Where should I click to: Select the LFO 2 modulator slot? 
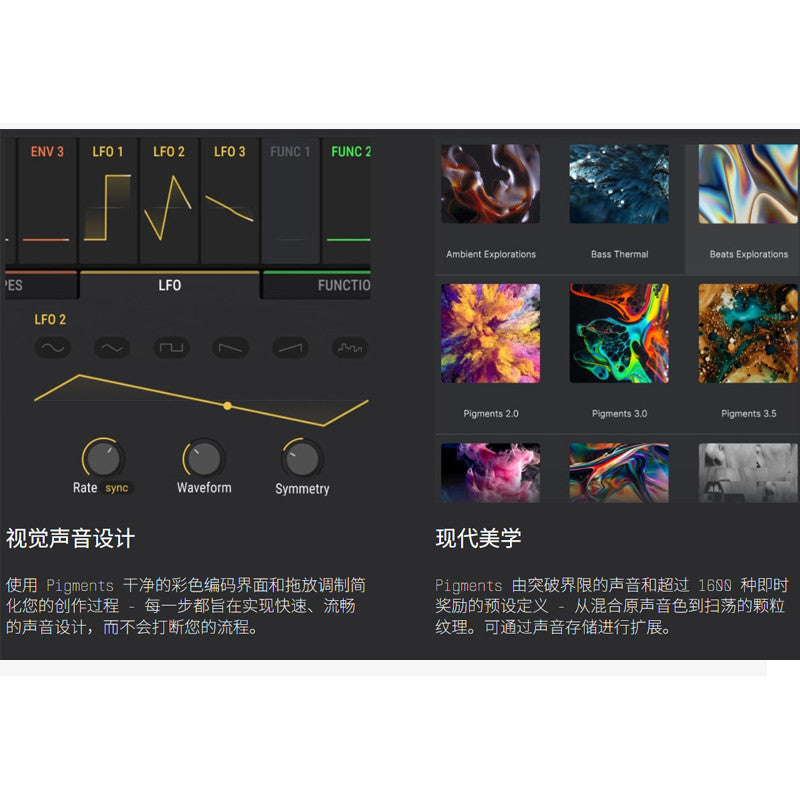[x=169, y=201]
